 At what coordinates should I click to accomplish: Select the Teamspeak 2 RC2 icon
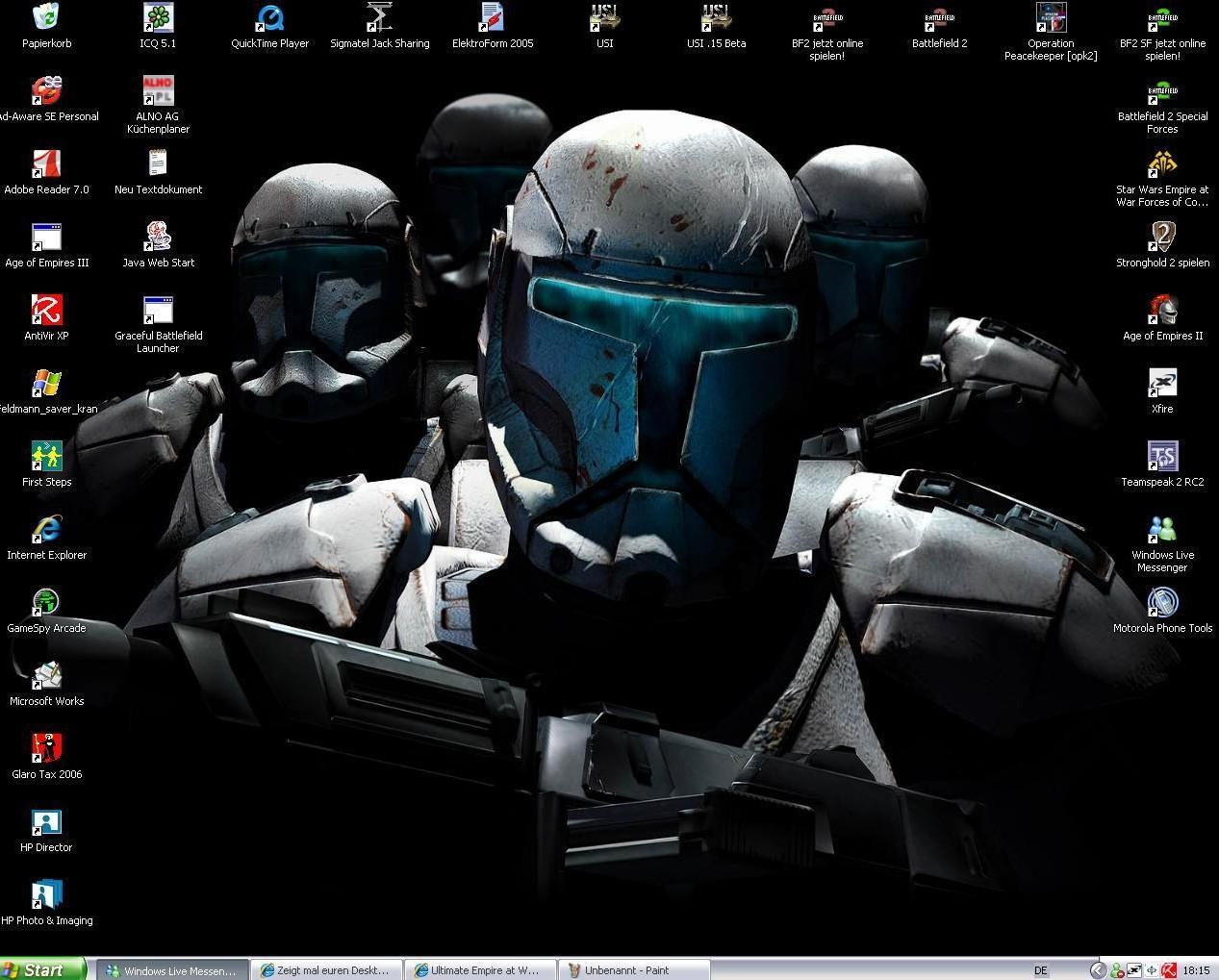(x=1162, y=456)
